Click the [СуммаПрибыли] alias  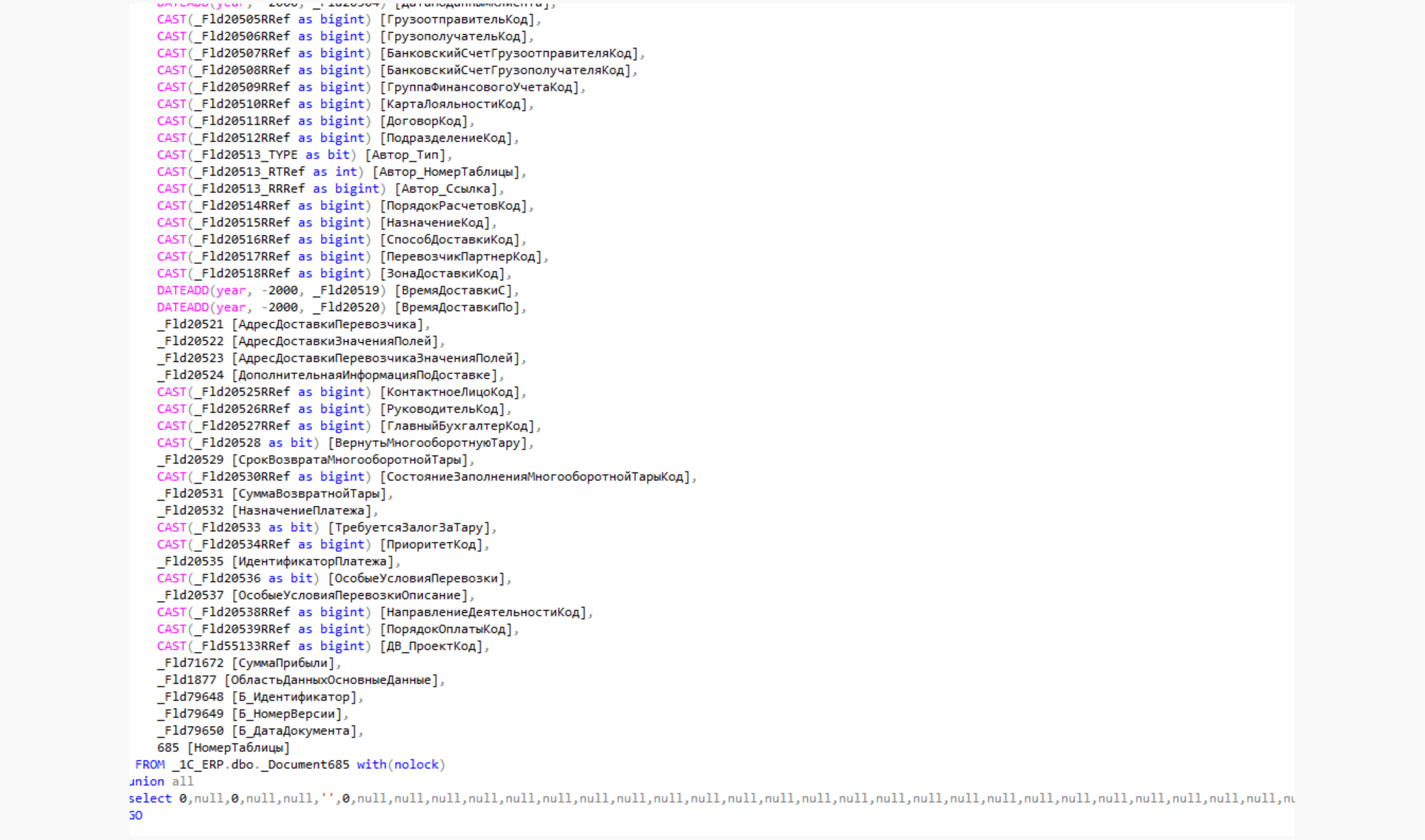coord(283,664)
